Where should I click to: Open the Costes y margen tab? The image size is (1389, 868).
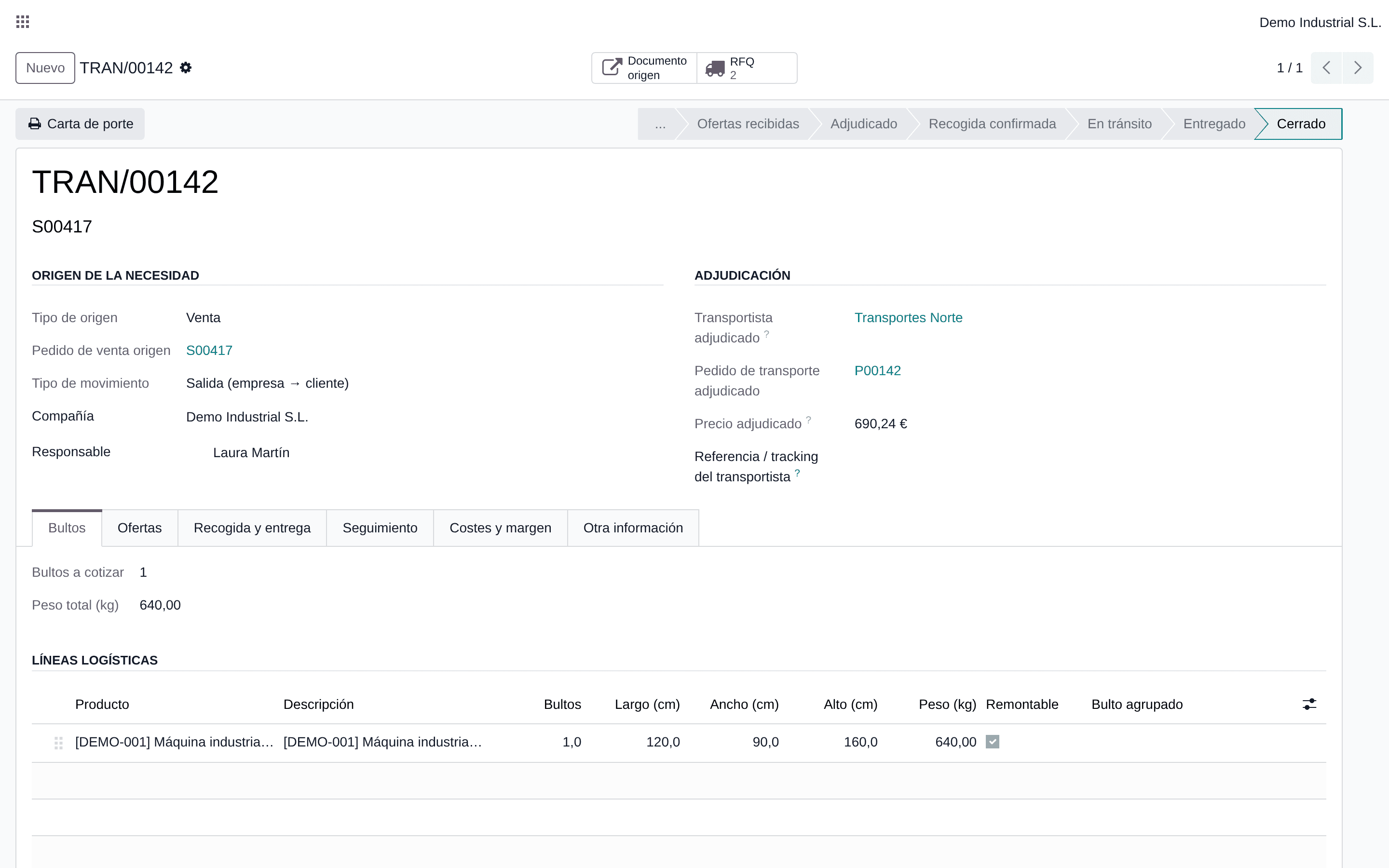coord(501,528)
